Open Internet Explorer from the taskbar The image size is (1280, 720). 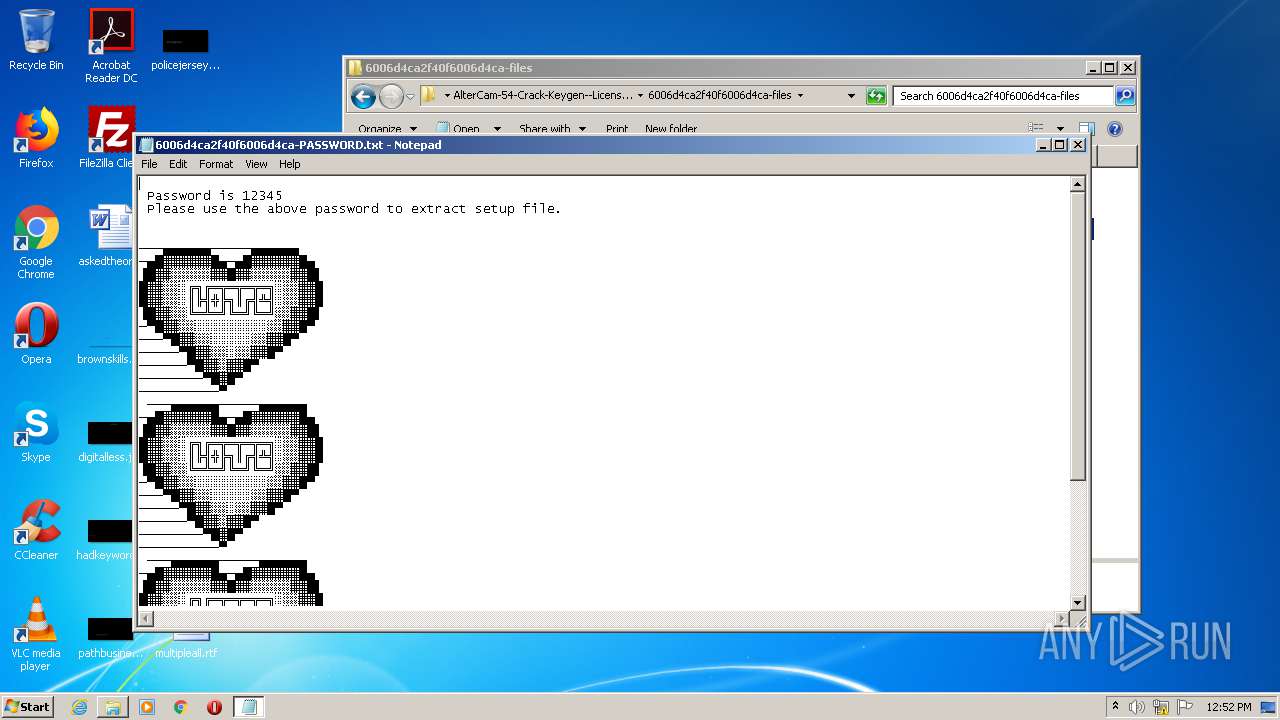(79, 707)
